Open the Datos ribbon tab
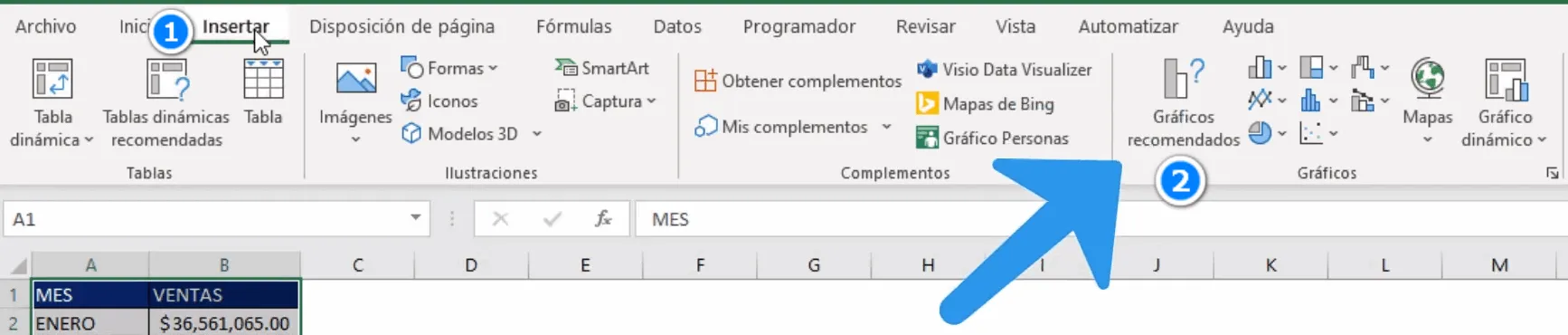 click(677, 26)
